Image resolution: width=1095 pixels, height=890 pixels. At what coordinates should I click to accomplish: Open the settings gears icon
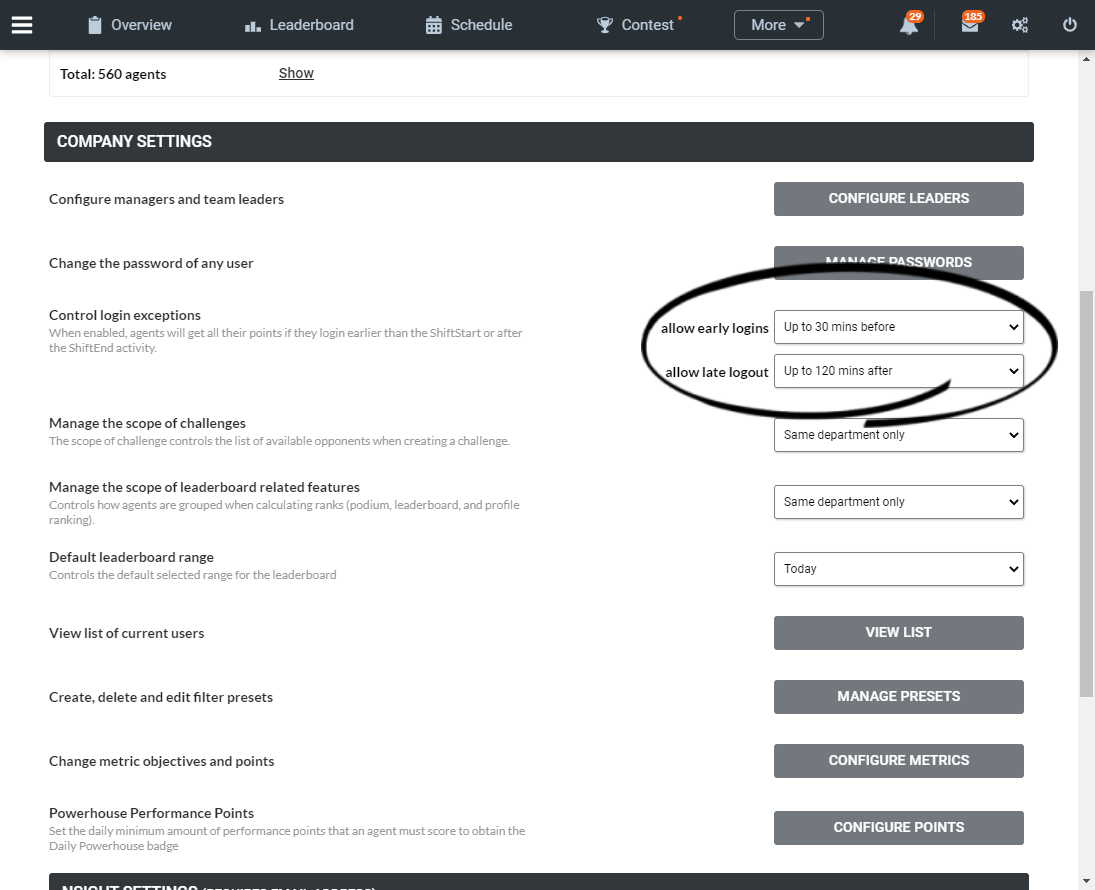(x=1020, y=25)
